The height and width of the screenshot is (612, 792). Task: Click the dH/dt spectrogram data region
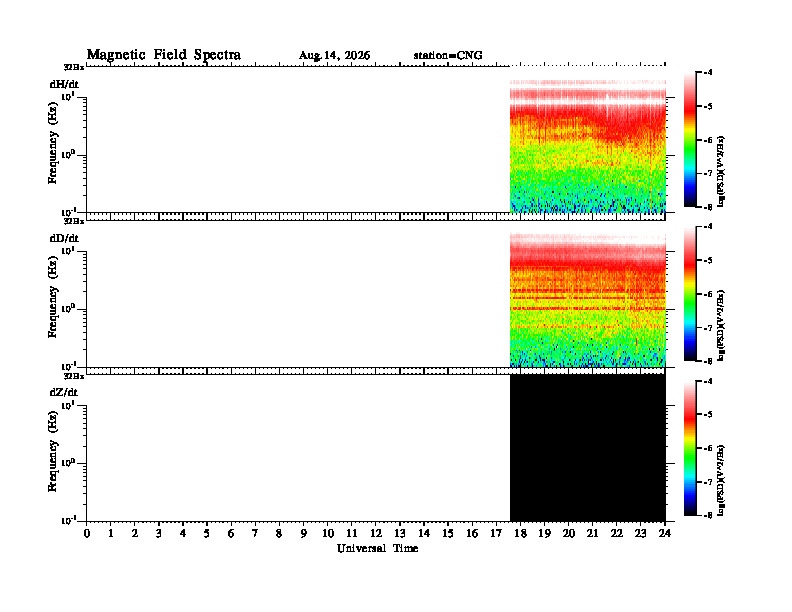click(588, 146)
